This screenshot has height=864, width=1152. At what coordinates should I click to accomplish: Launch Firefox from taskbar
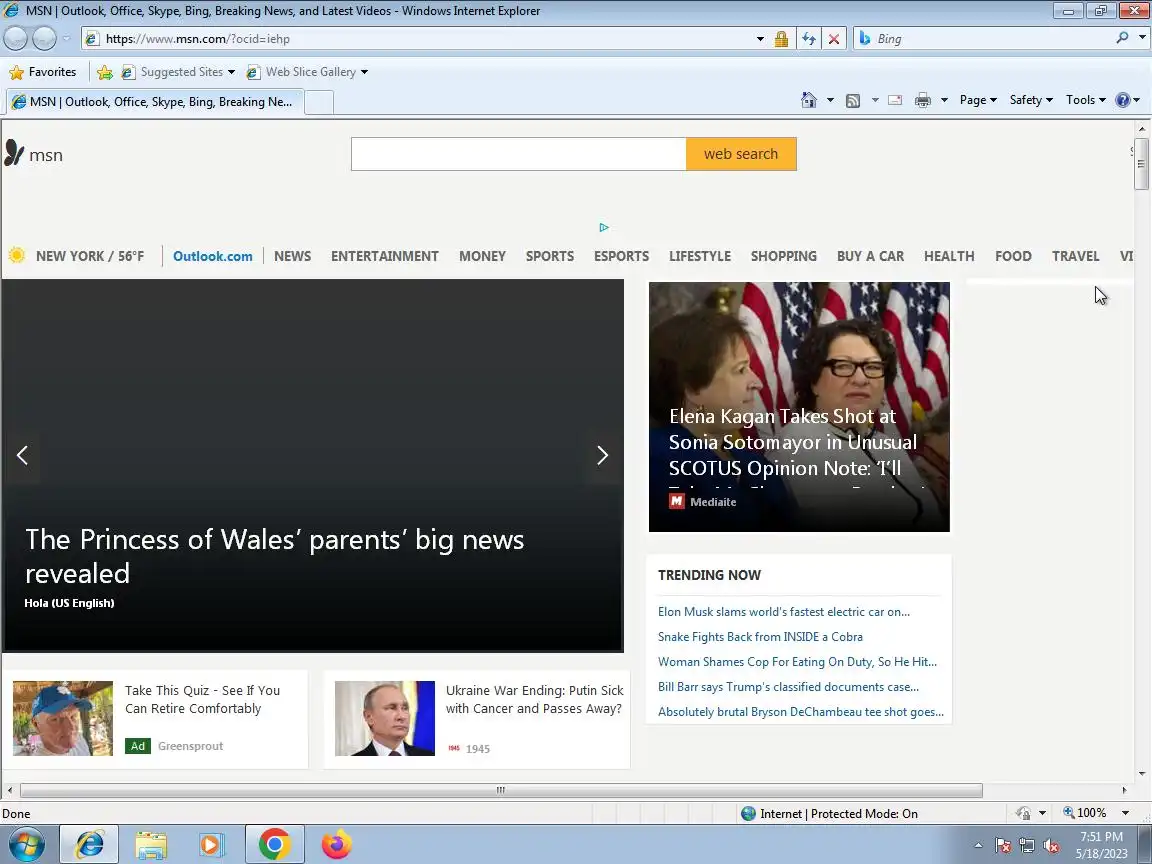click(336, 845)
